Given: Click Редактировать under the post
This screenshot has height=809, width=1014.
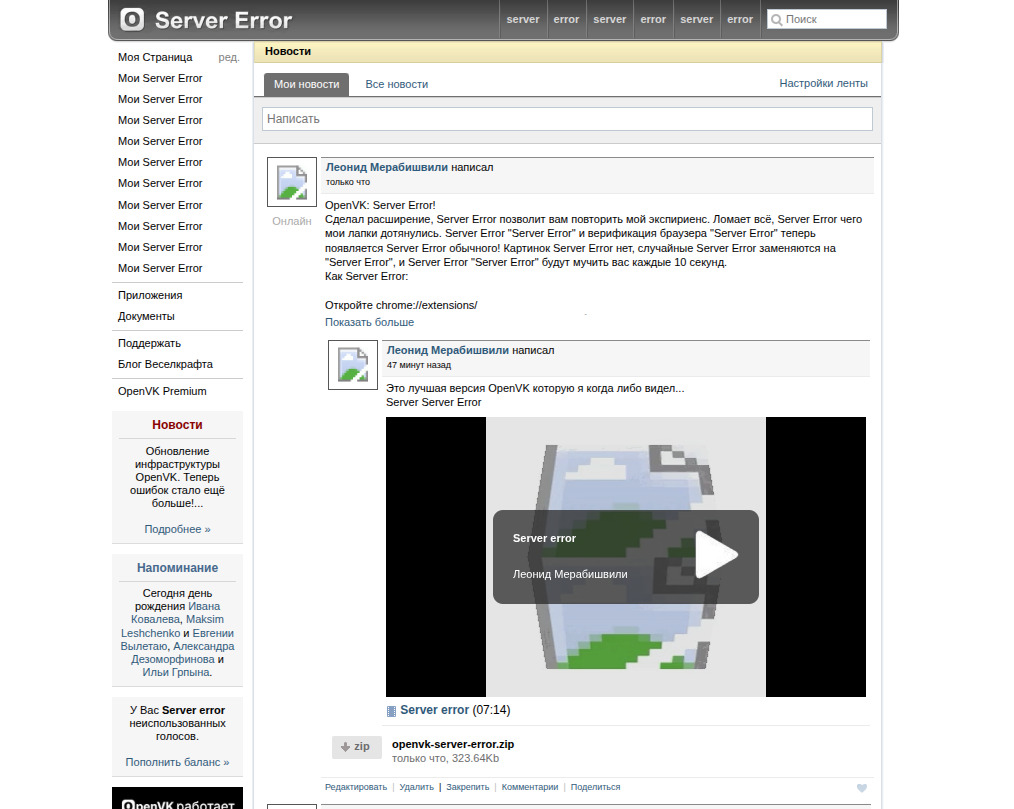Looking at the screenshot, I should 356,787.
